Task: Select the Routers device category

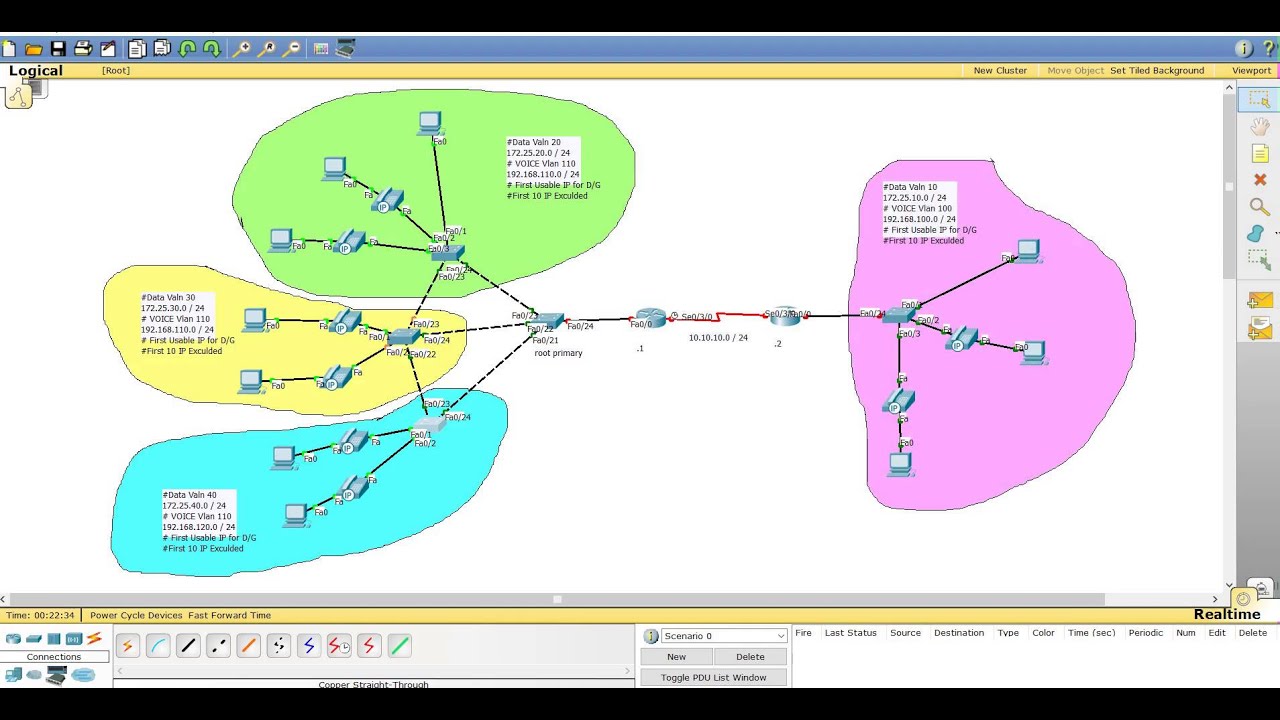Action: 12,639
